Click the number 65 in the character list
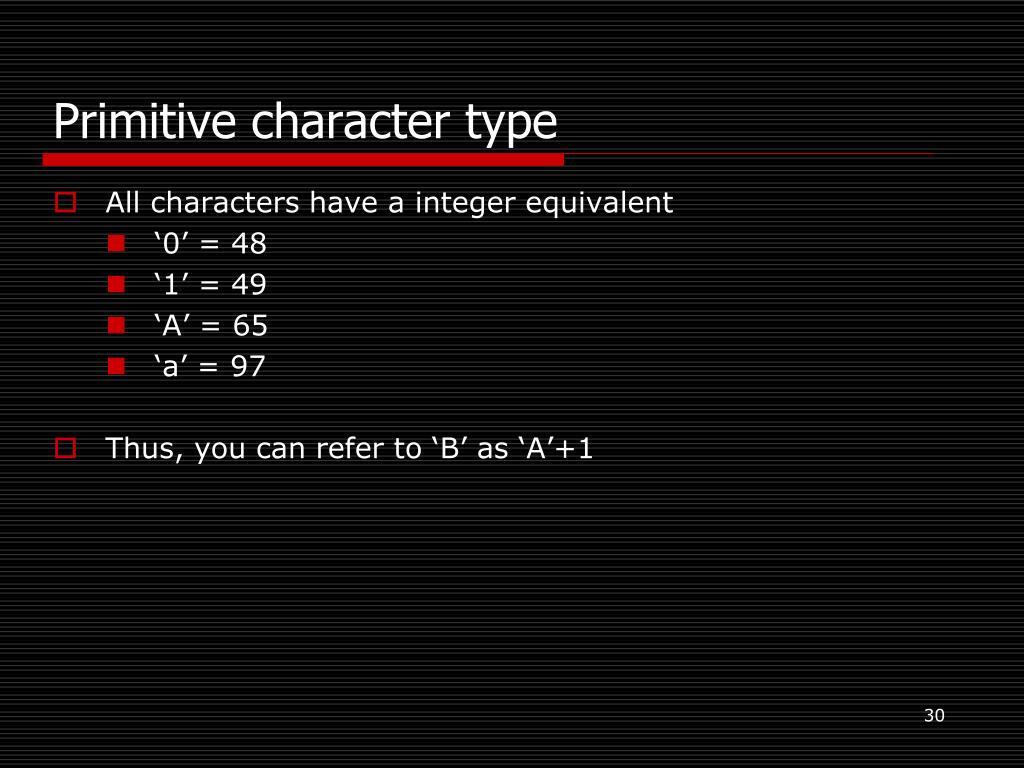 click(250, 325)
